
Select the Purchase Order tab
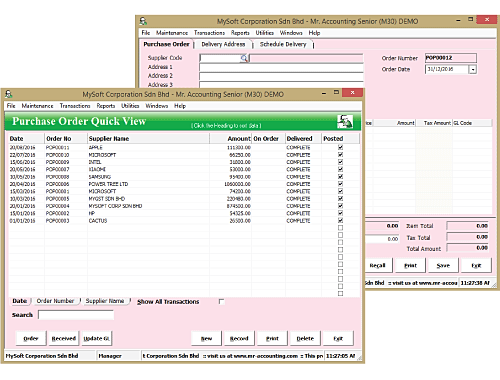pyautogui.click(x=166, y=44)
